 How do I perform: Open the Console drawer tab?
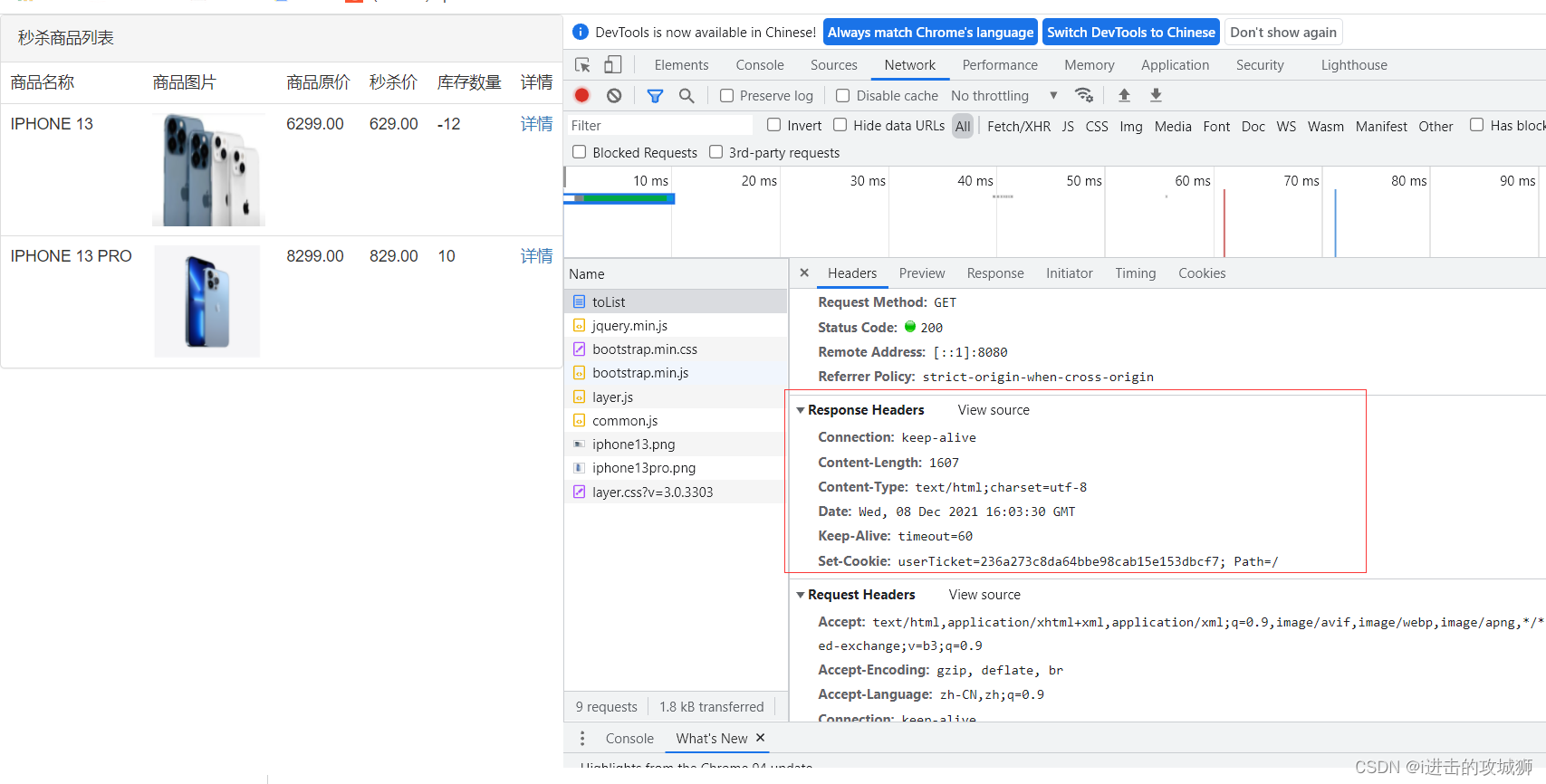(x=629, y=739)
